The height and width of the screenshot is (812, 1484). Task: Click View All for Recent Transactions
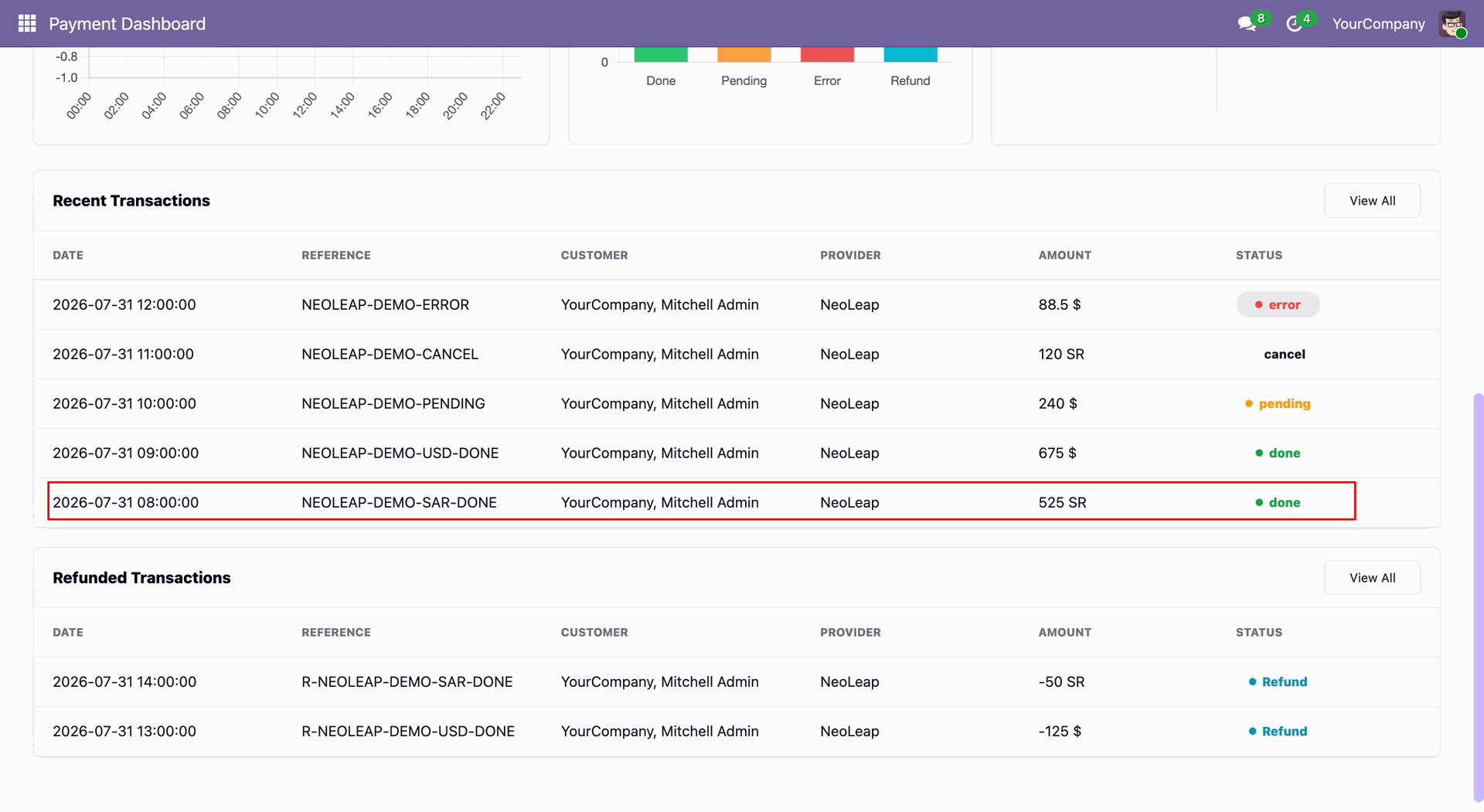coord(1372,201)
